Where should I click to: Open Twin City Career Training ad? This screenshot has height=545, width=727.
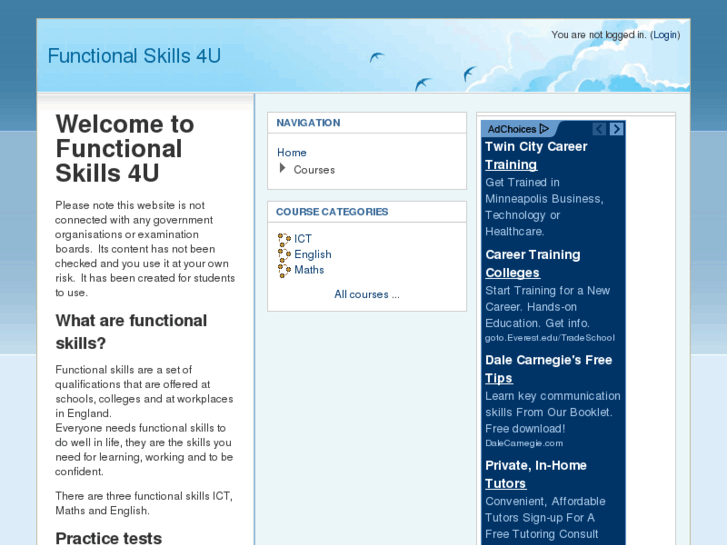click(536, 156)
